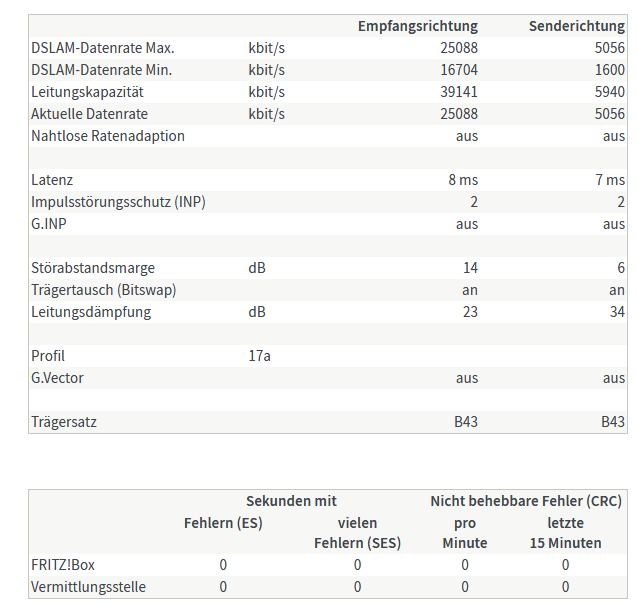The image size is (637, 605).
Task: Click the Impulsstörungsschutz (INP) label
Action: pyautogui.click(x=119, y=202)
